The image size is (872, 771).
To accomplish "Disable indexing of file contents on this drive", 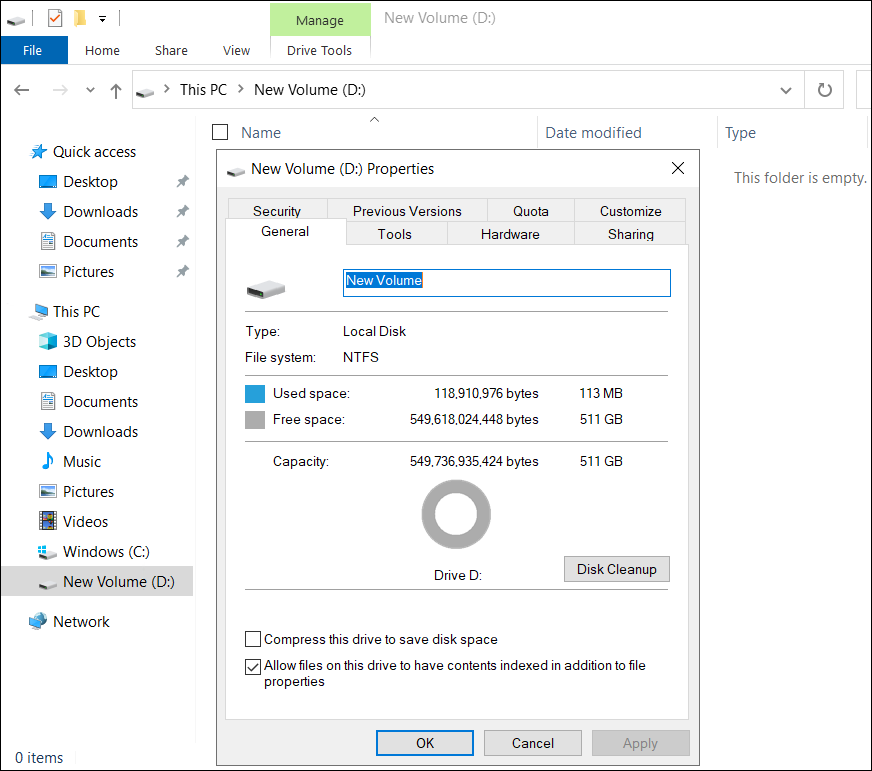I will [253, 666].
